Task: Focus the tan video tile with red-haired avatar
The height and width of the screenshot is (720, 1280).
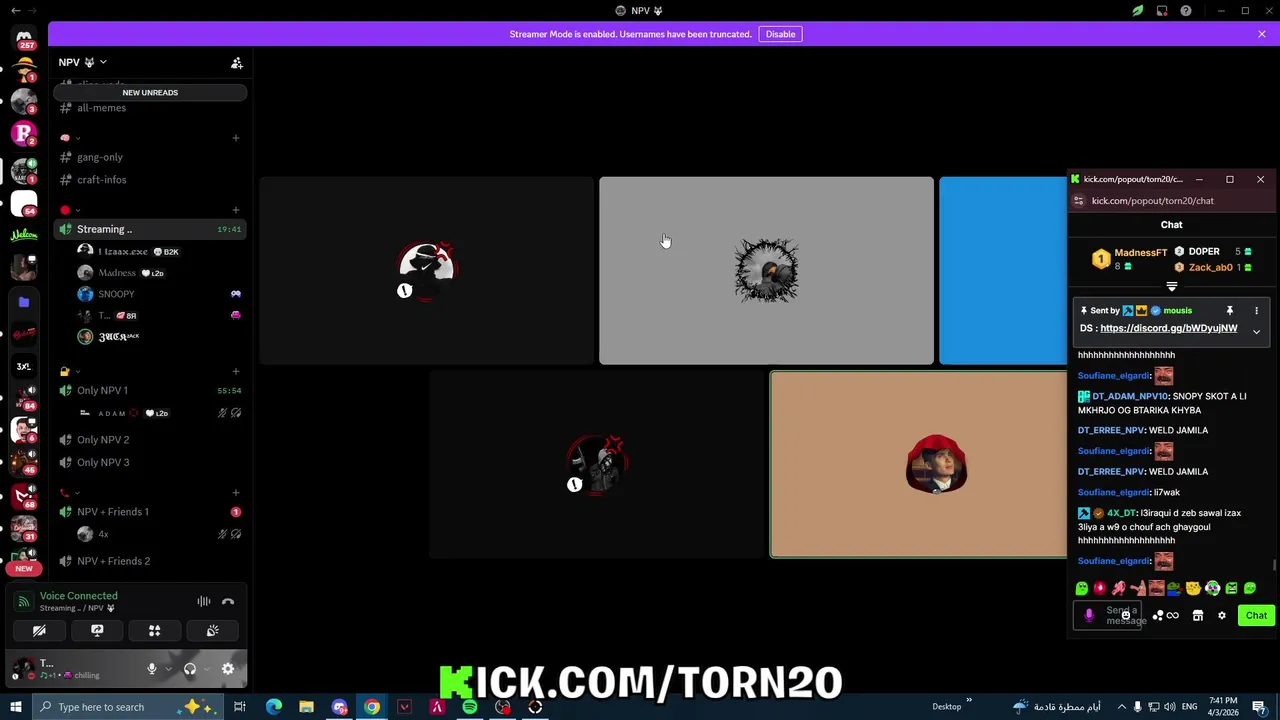Action: point(918,464)
